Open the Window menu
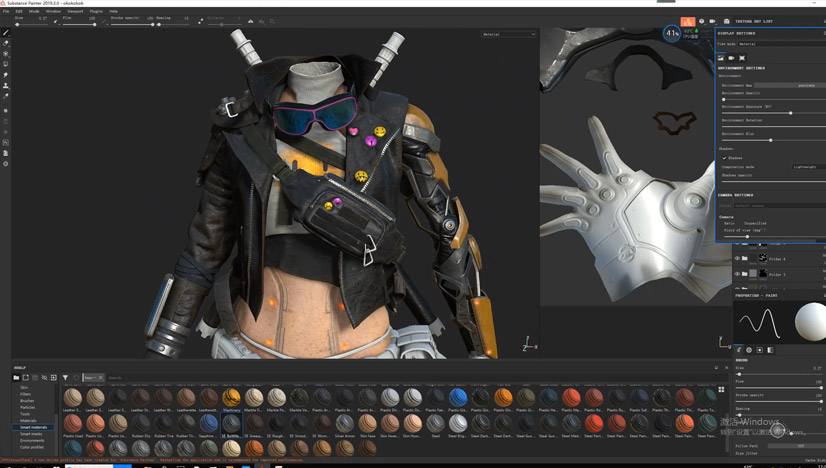The image size is (826, 468). (x=53, y=11)
